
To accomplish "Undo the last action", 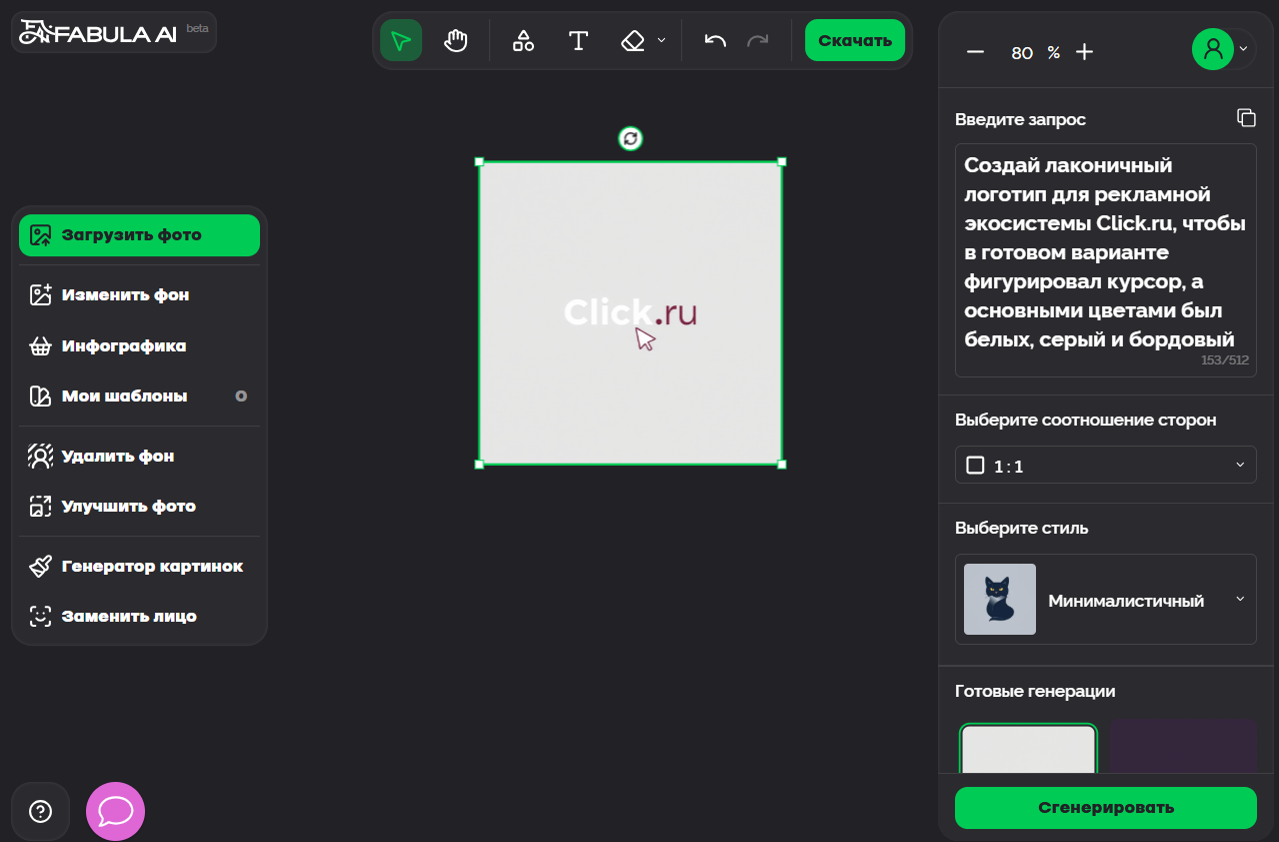I will pyautogui.click(x=715, y=41).
